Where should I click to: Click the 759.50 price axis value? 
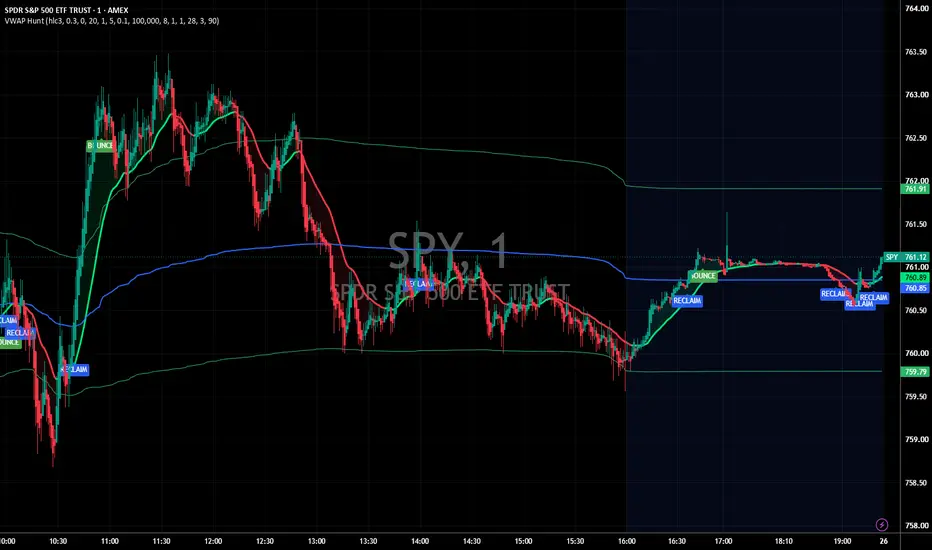(916, 397)
